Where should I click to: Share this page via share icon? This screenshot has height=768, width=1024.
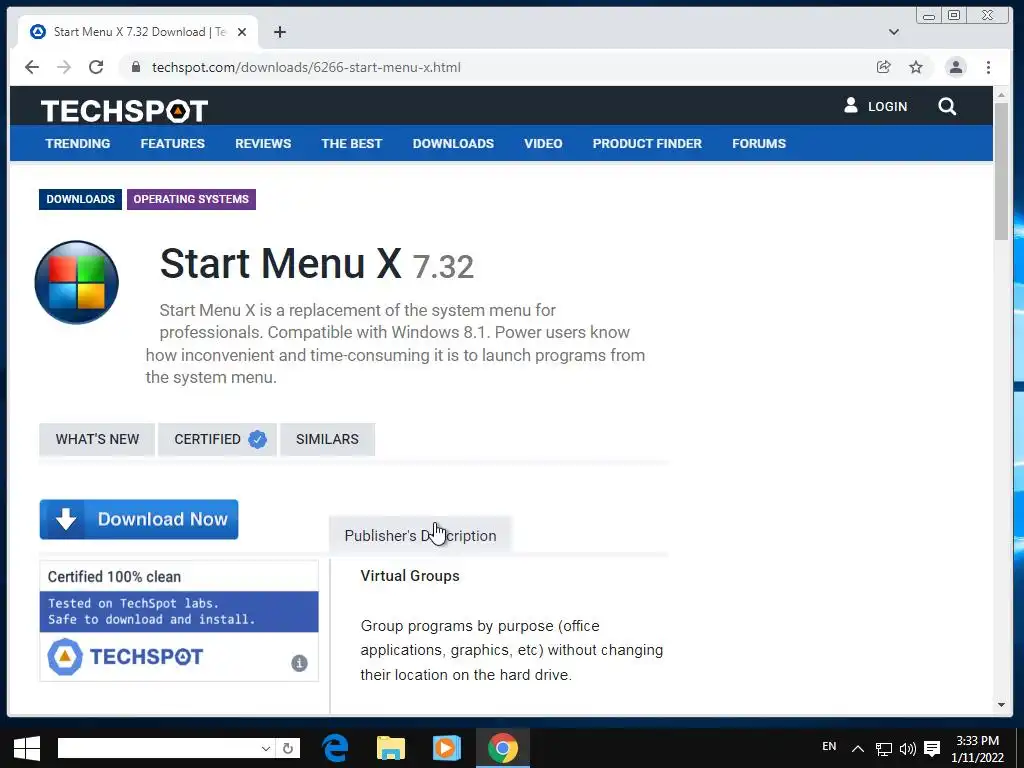884,67
